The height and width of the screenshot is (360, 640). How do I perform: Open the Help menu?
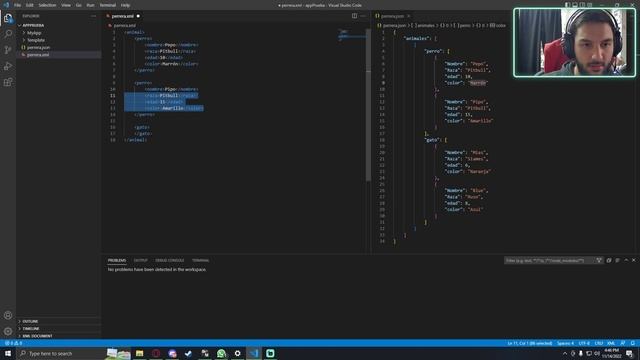click(x=125, y=5)
